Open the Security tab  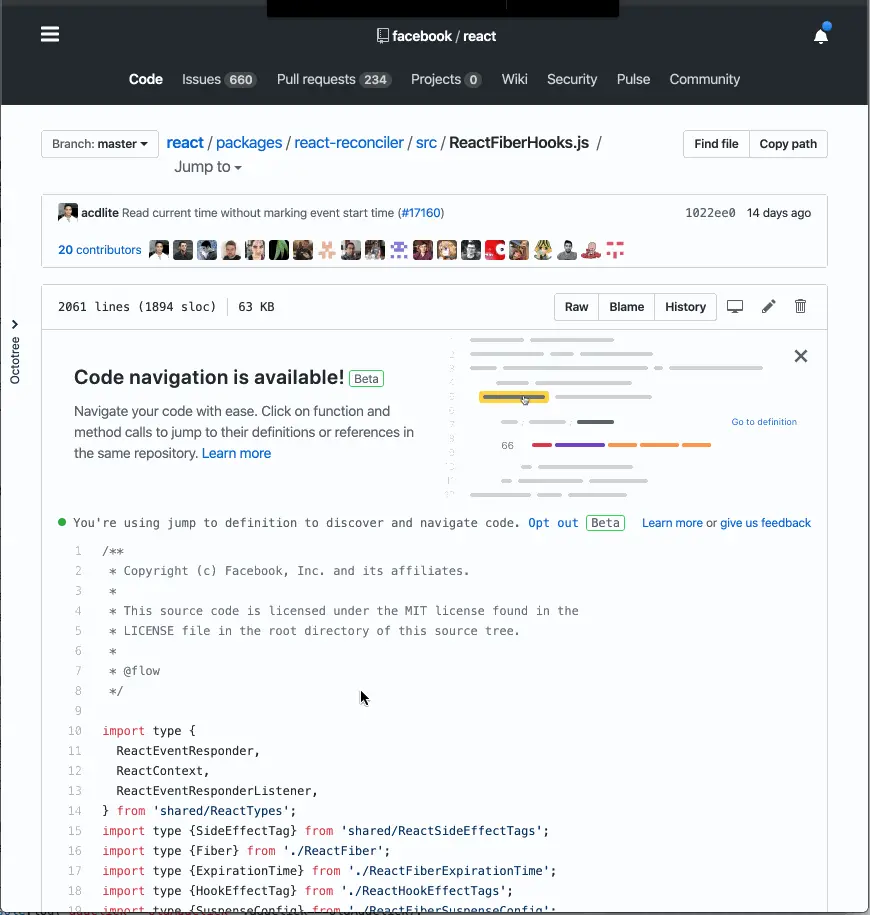click(x=572, y=79)
